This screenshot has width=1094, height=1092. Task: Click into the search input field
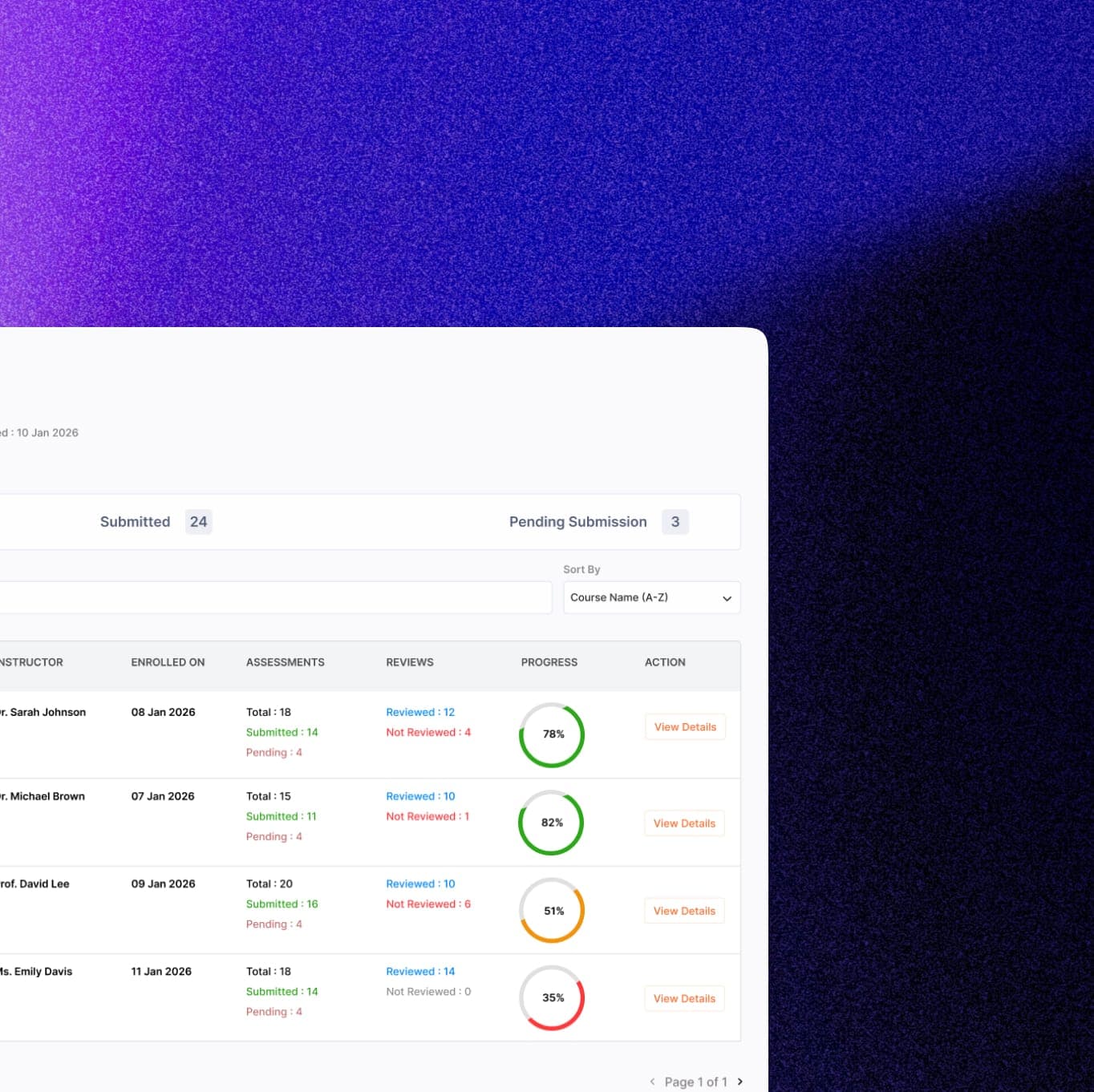[x=275, y=597]
